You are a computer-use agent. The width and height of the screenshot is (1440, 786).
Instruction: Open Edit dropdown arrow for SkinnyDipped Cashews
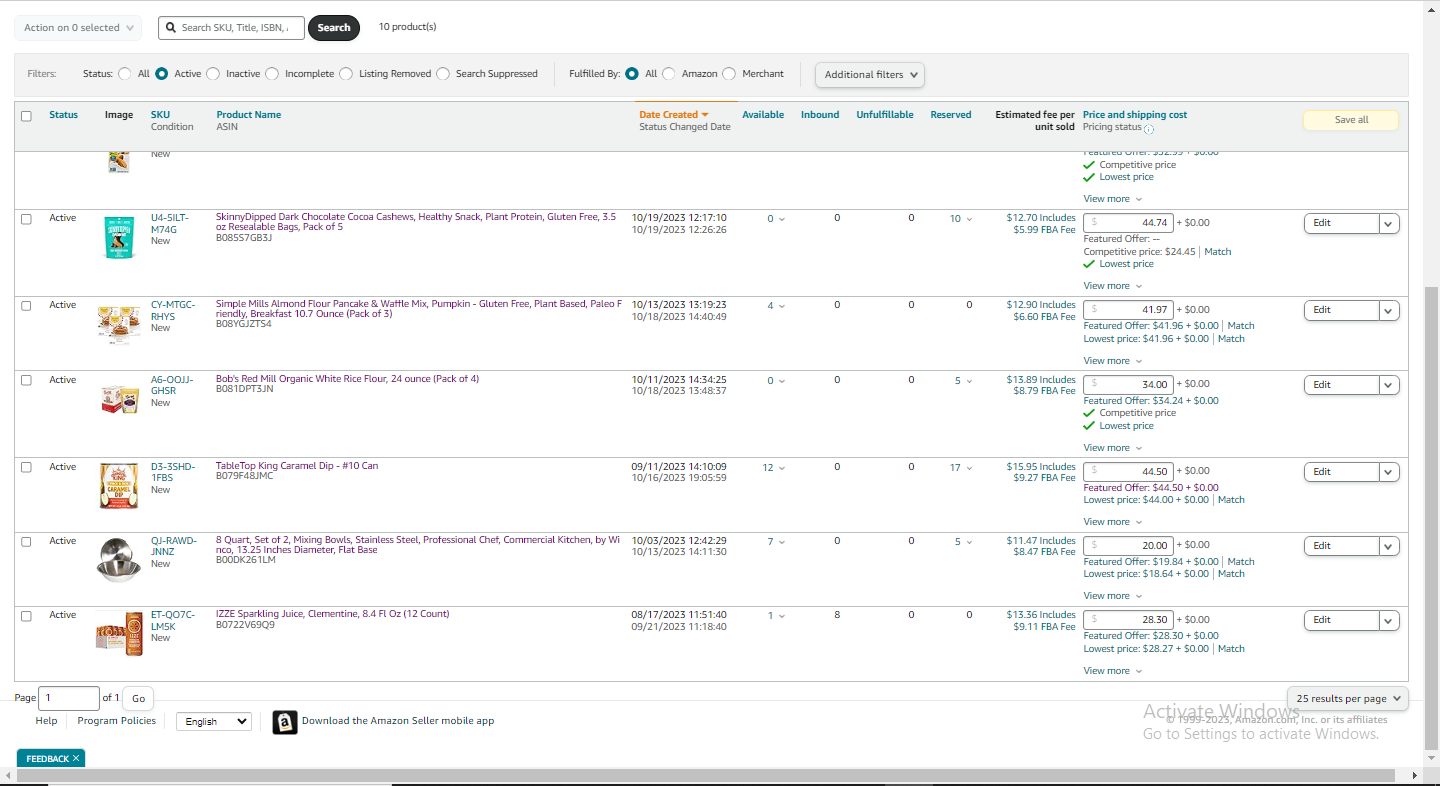pos(1389,224)
